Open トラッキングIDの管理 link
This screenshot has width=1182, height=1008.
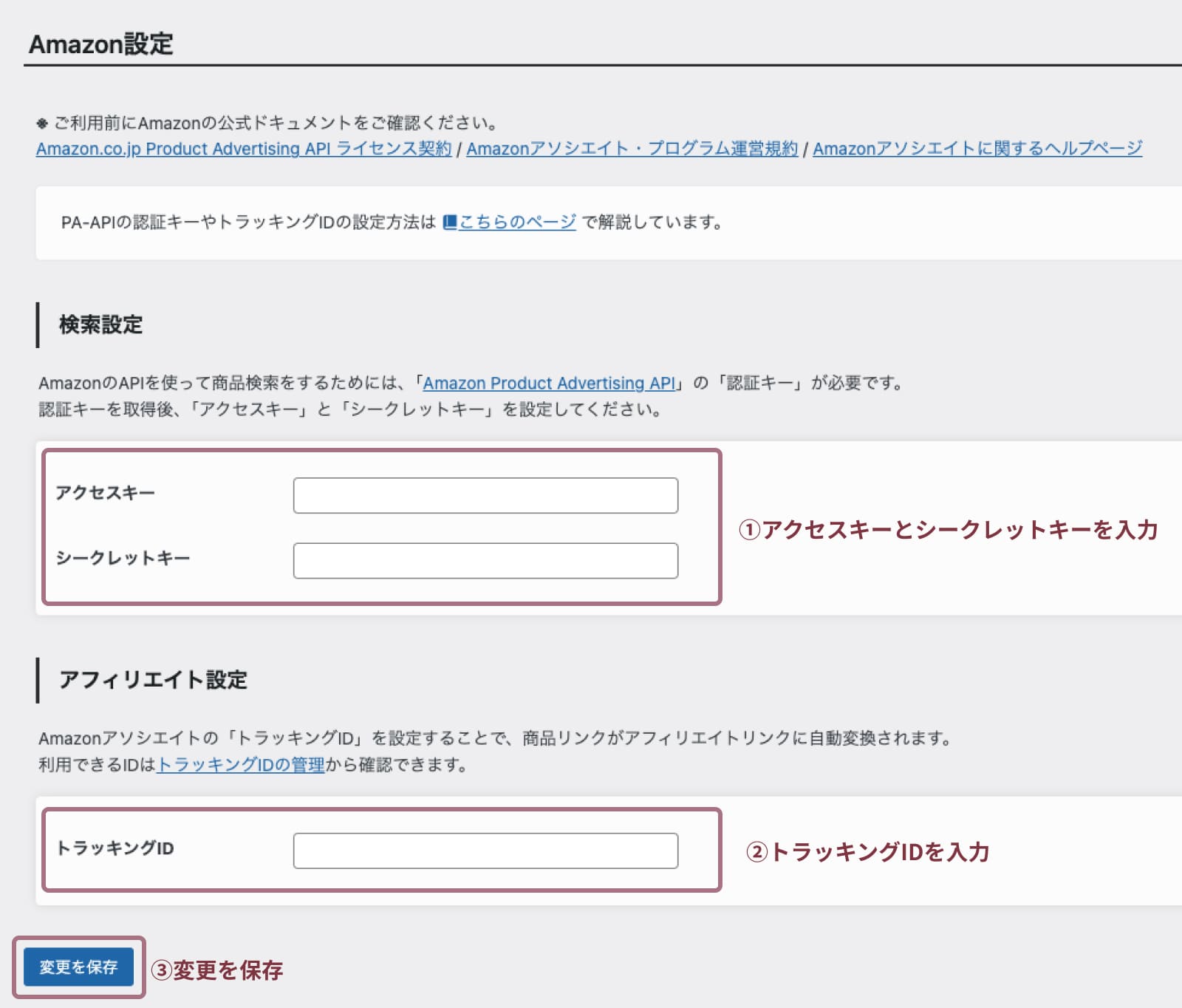[241, 765]
